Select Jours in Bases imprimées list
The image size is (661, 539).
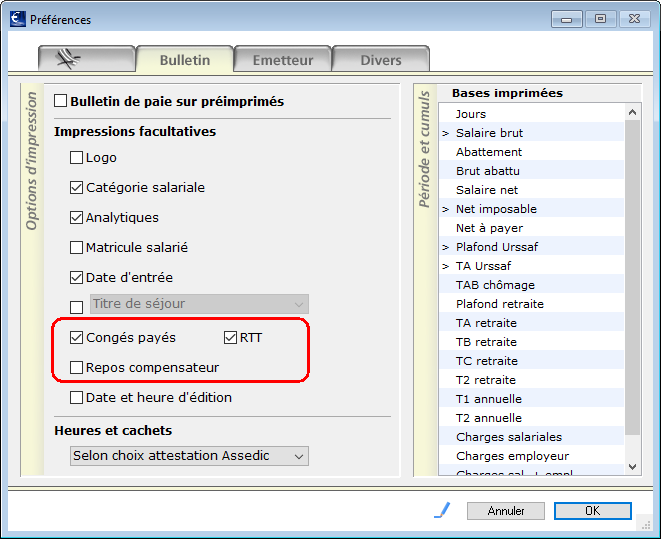[532, 114]
